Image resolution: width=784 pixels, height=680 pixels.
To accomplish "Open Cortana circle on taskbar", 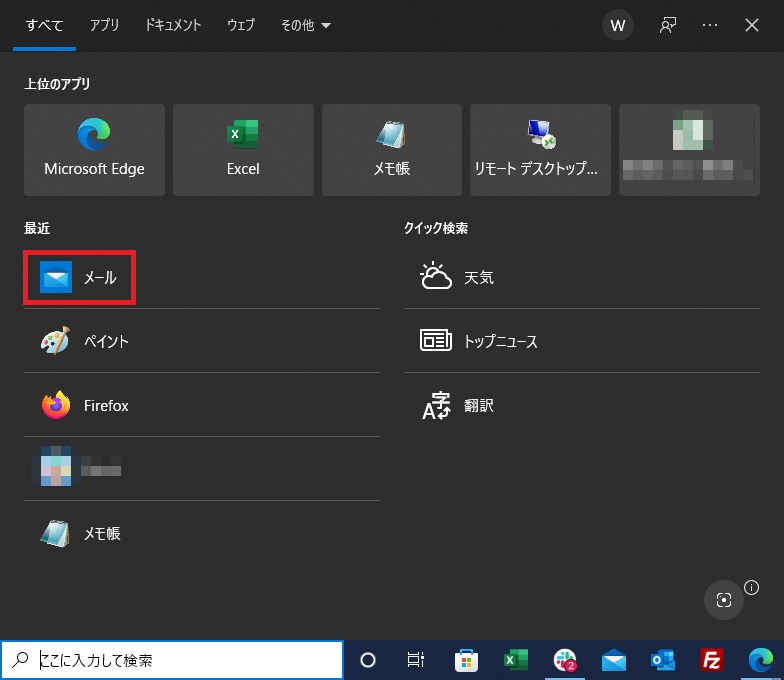I will coord(368,660).
